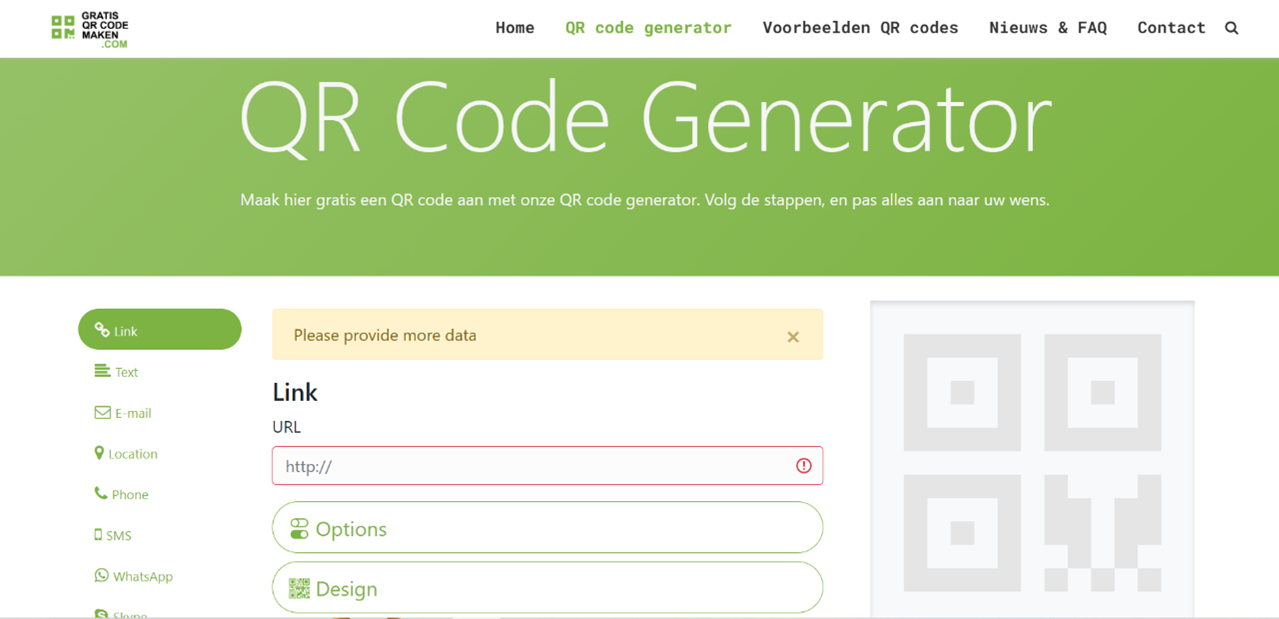Viewport: 1279px width, 619px height.
Task: Select the SMS type tab
Action: 113,535
